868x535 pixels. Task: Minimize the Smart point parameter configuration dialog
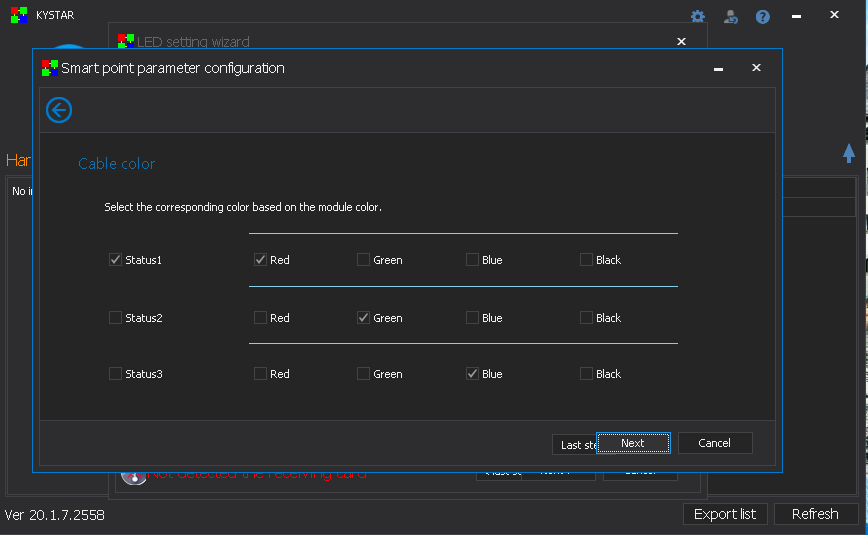point(718,68)
